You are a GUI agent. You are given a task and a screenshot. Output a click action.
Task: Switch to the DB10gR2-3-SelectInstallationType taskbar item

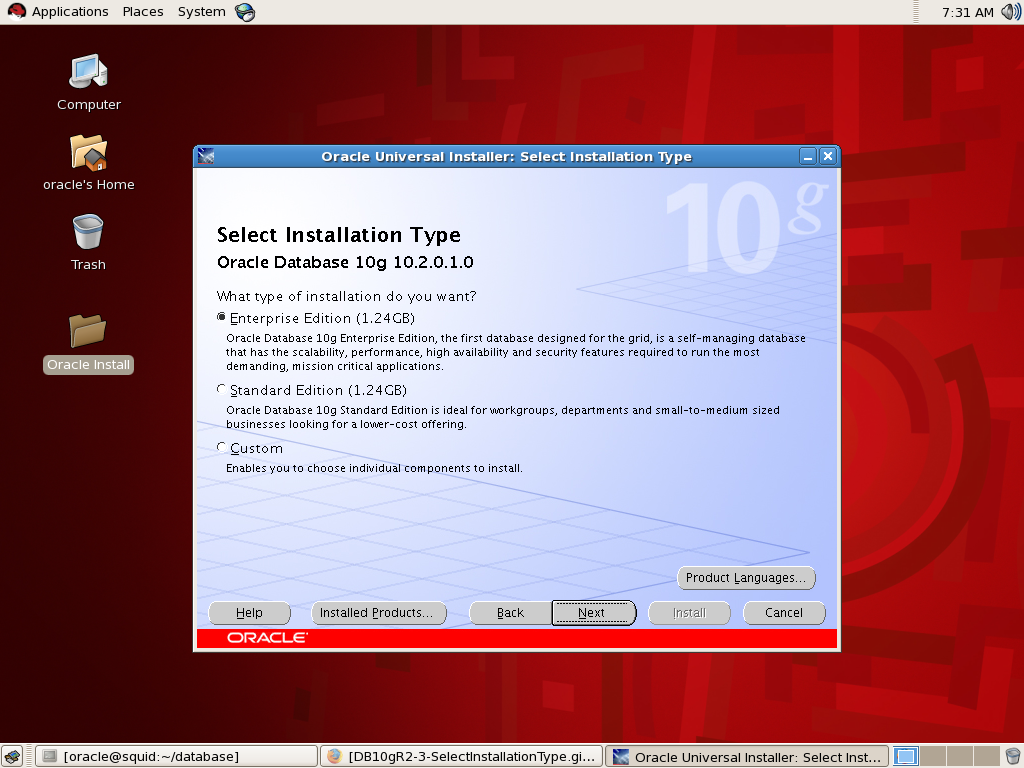461,756
